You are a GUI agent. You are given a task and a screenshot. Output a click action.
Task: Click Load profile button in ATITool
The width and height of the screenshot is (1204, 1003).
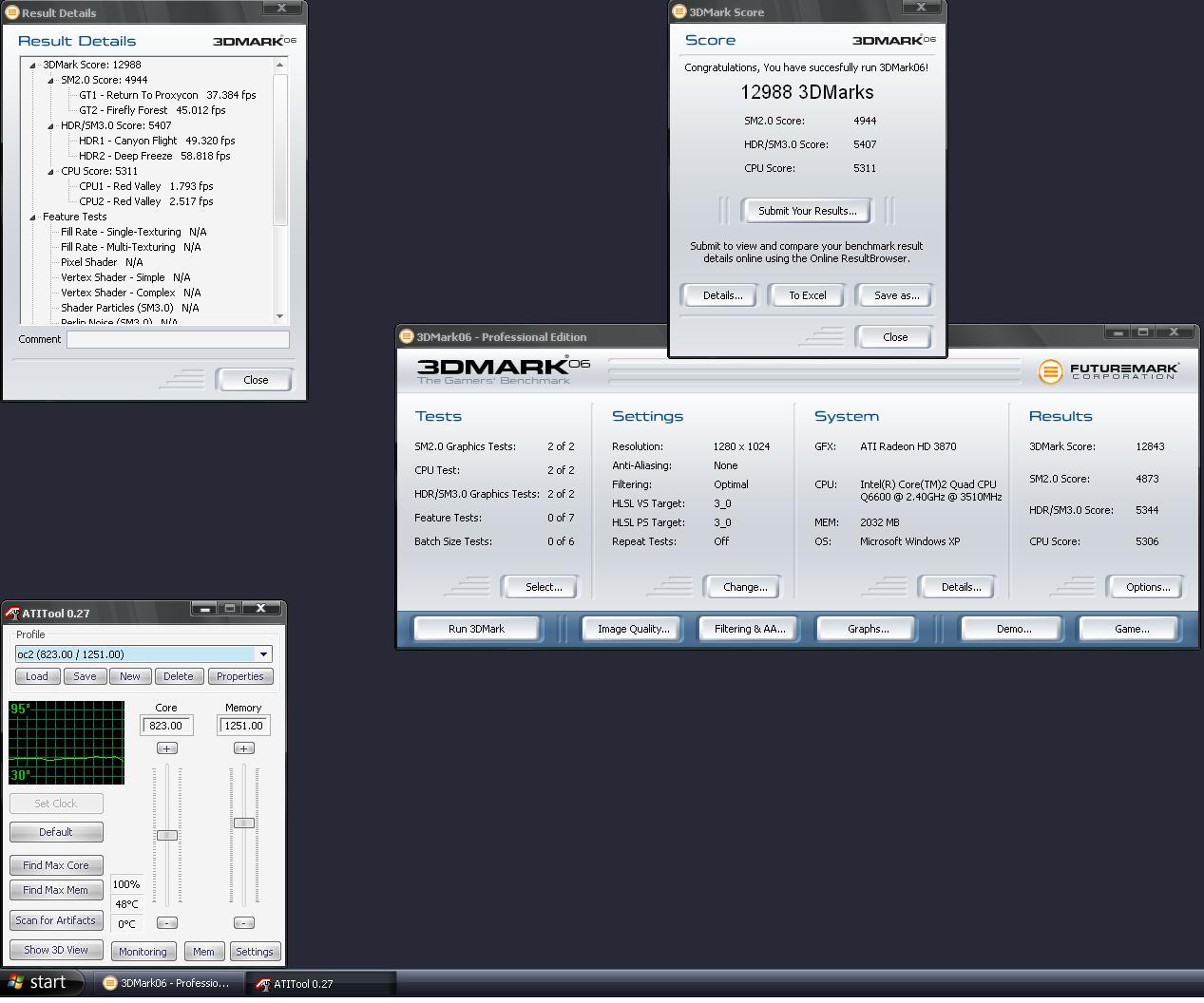click(x=37, y=676)
